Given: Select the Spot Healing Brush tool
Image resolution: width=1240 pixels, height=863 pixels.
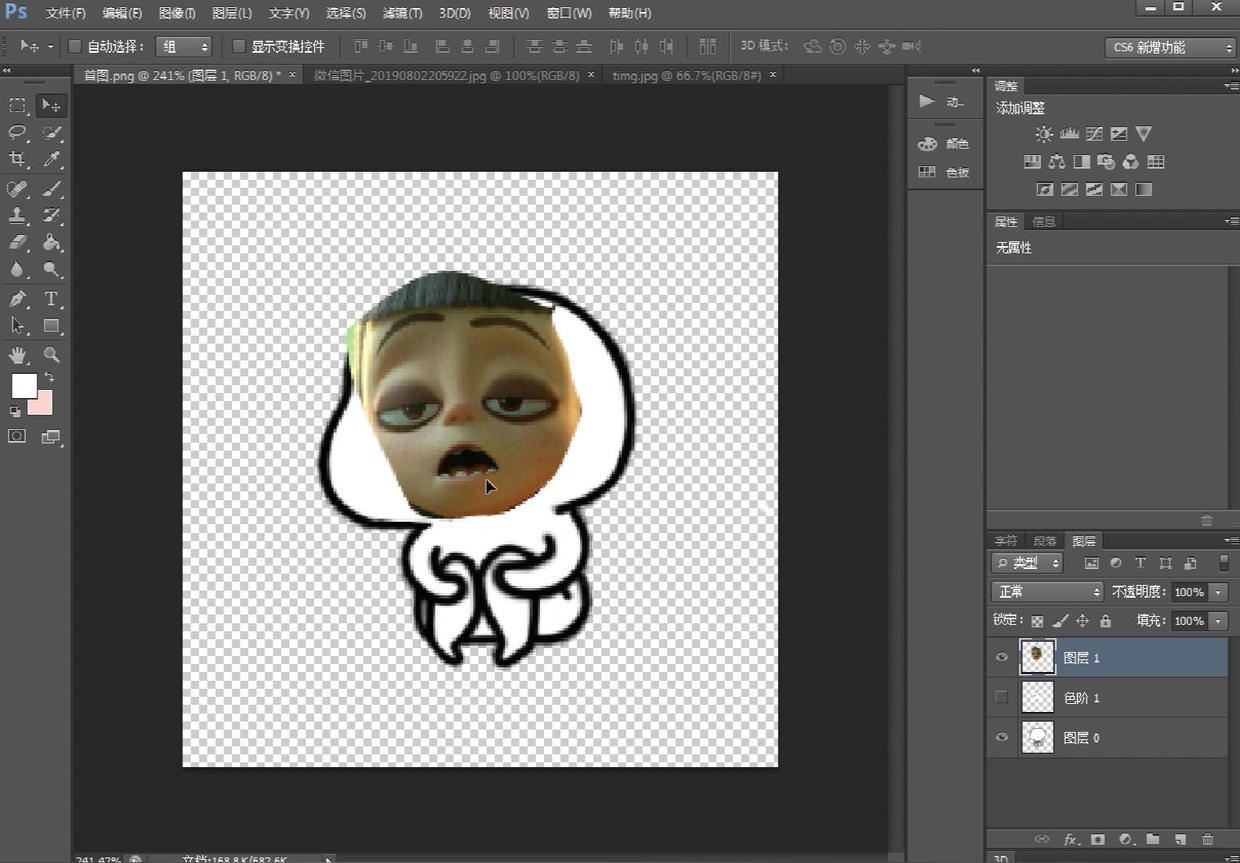Looking at the screenshot, I should tap(18, 189).
